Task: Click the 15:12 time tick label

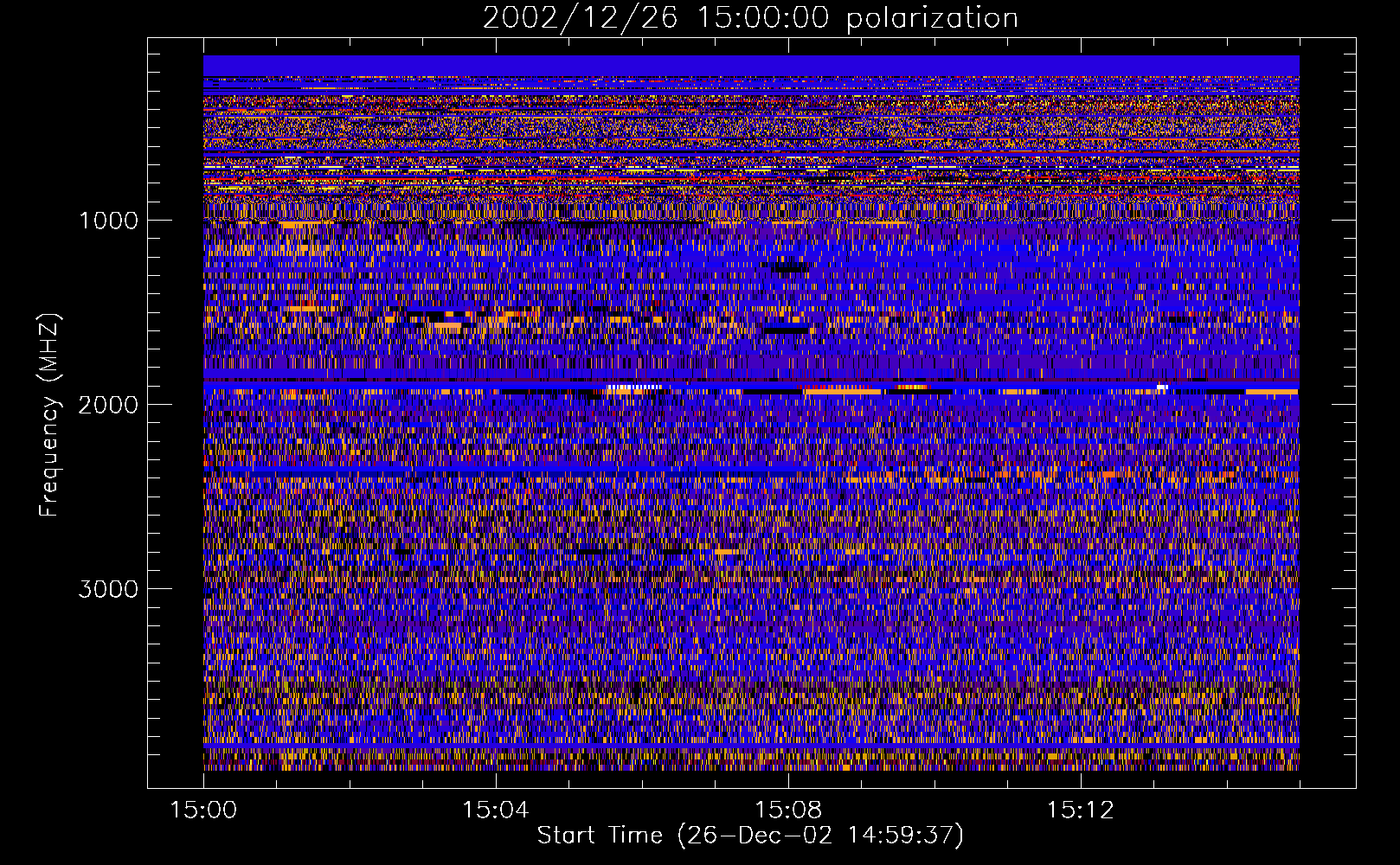Action: click(1079, 811)
